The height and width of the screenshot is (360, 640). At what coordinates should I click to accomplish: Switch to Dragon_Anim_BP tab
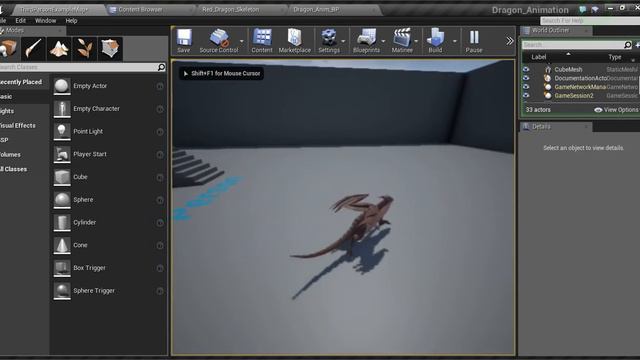click(x=316, y=9)
